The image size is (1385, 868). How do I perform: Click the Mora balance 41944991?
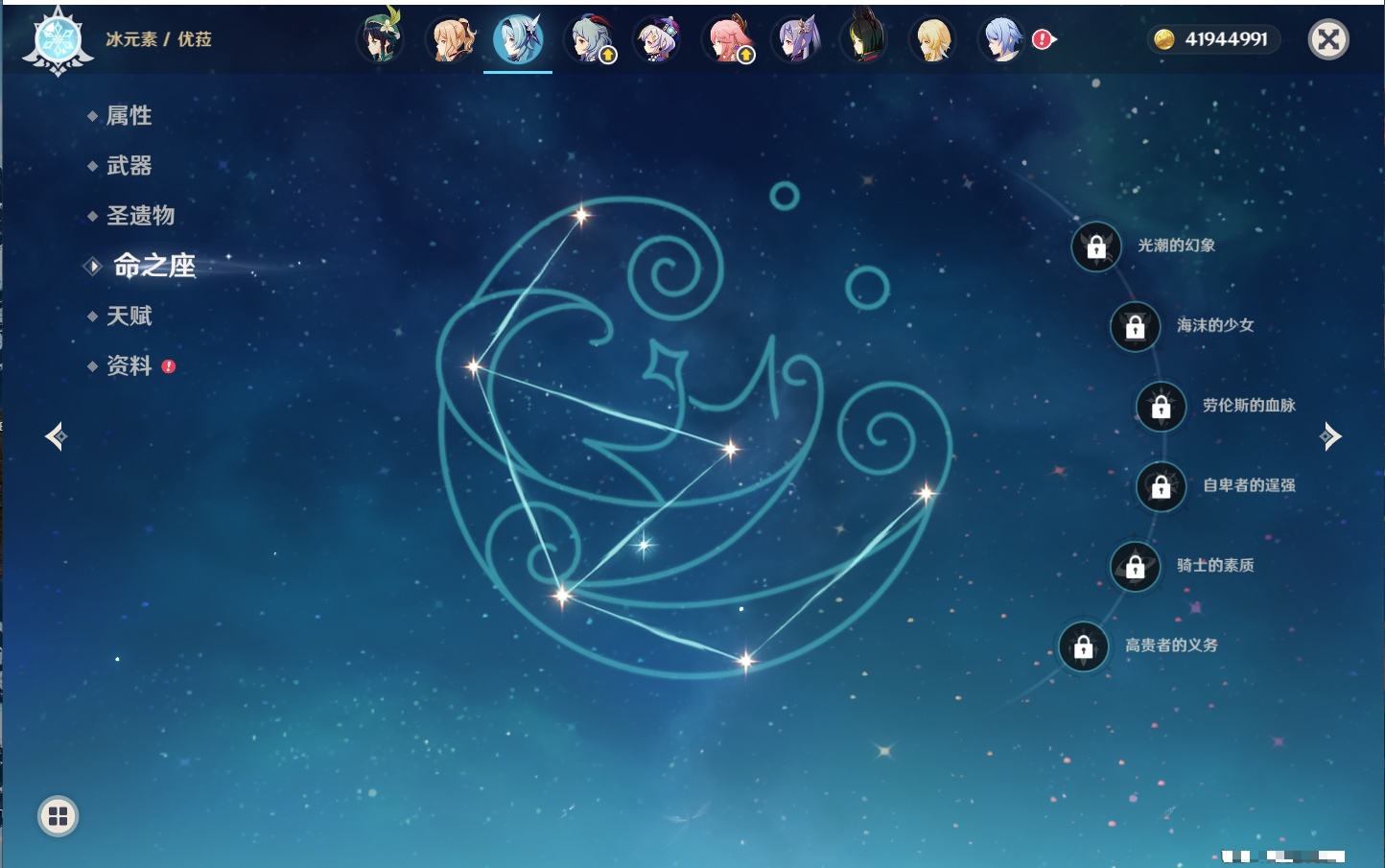(x=1226, y=39)
